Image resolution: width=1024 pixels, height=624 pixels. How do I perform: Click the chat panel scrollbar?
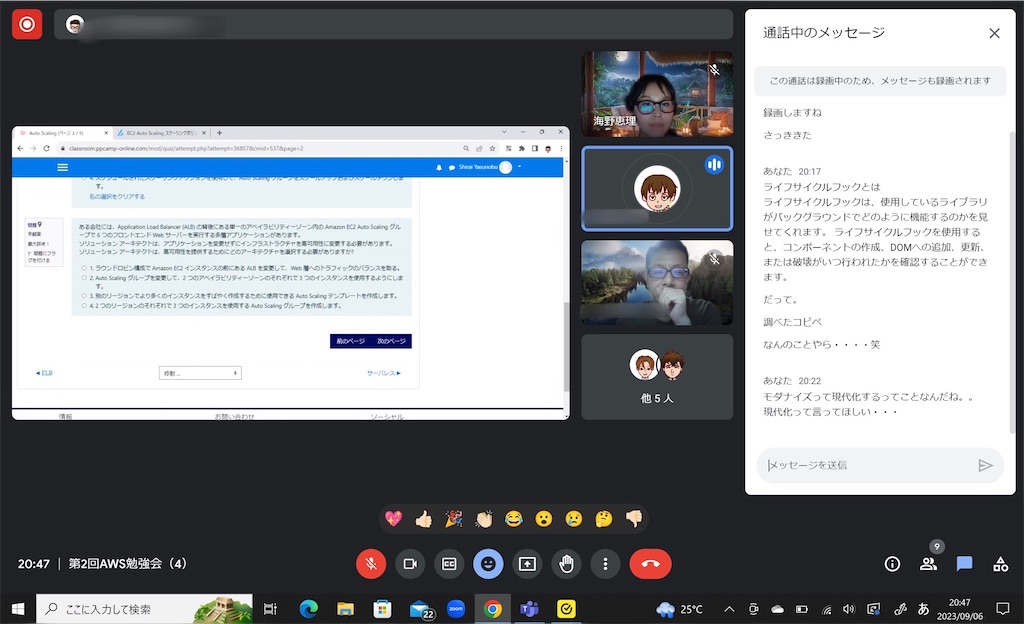pyautogui.click(x=1012, y=281)
